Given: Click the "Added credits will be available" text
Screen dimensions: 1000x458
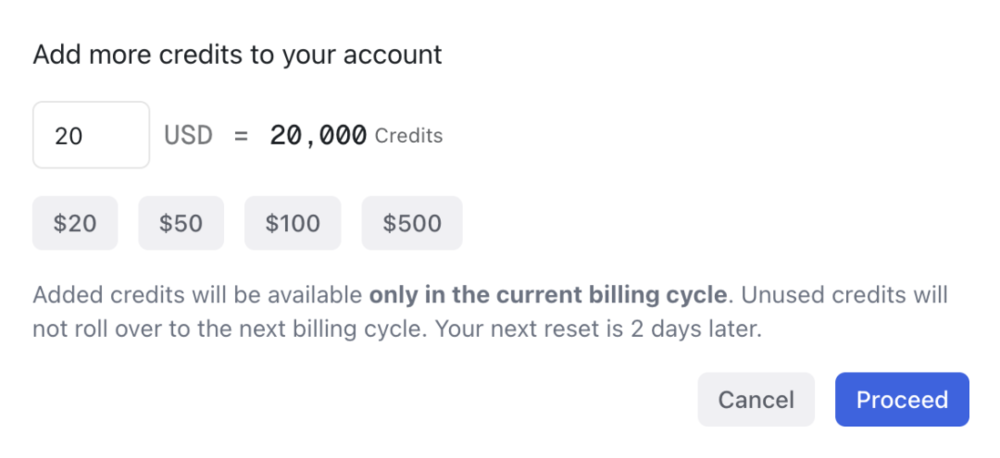Looking at the screenshot, I should pyautogui.click(x=197, y=296).
